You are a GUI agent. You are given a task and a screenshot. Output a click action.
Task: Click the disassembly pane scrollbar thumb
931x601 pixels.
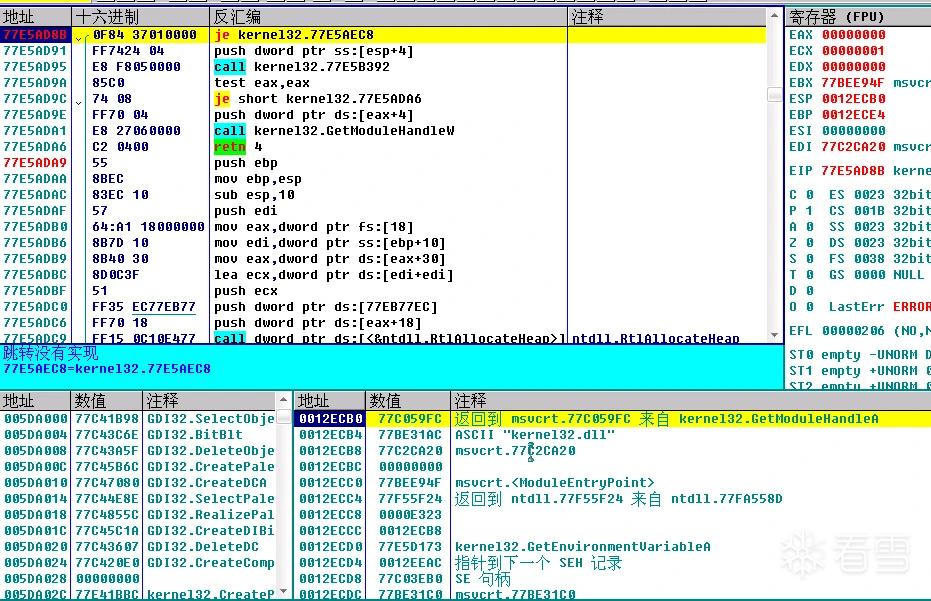(x=774, y=94)
